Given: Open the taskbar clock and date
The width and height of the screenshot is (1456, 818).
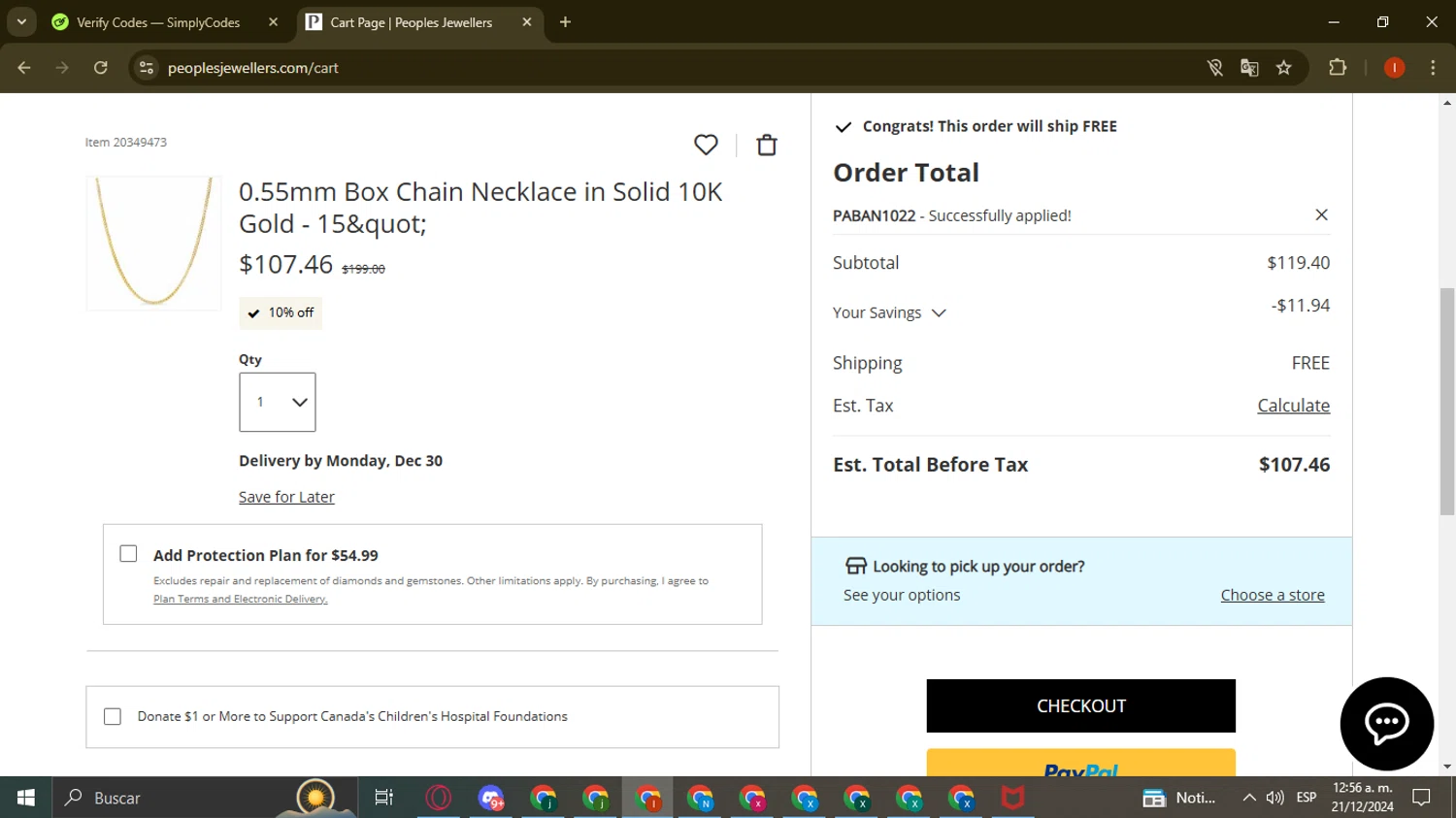Looking at the screenshot, I should (x=1362, y=798).
